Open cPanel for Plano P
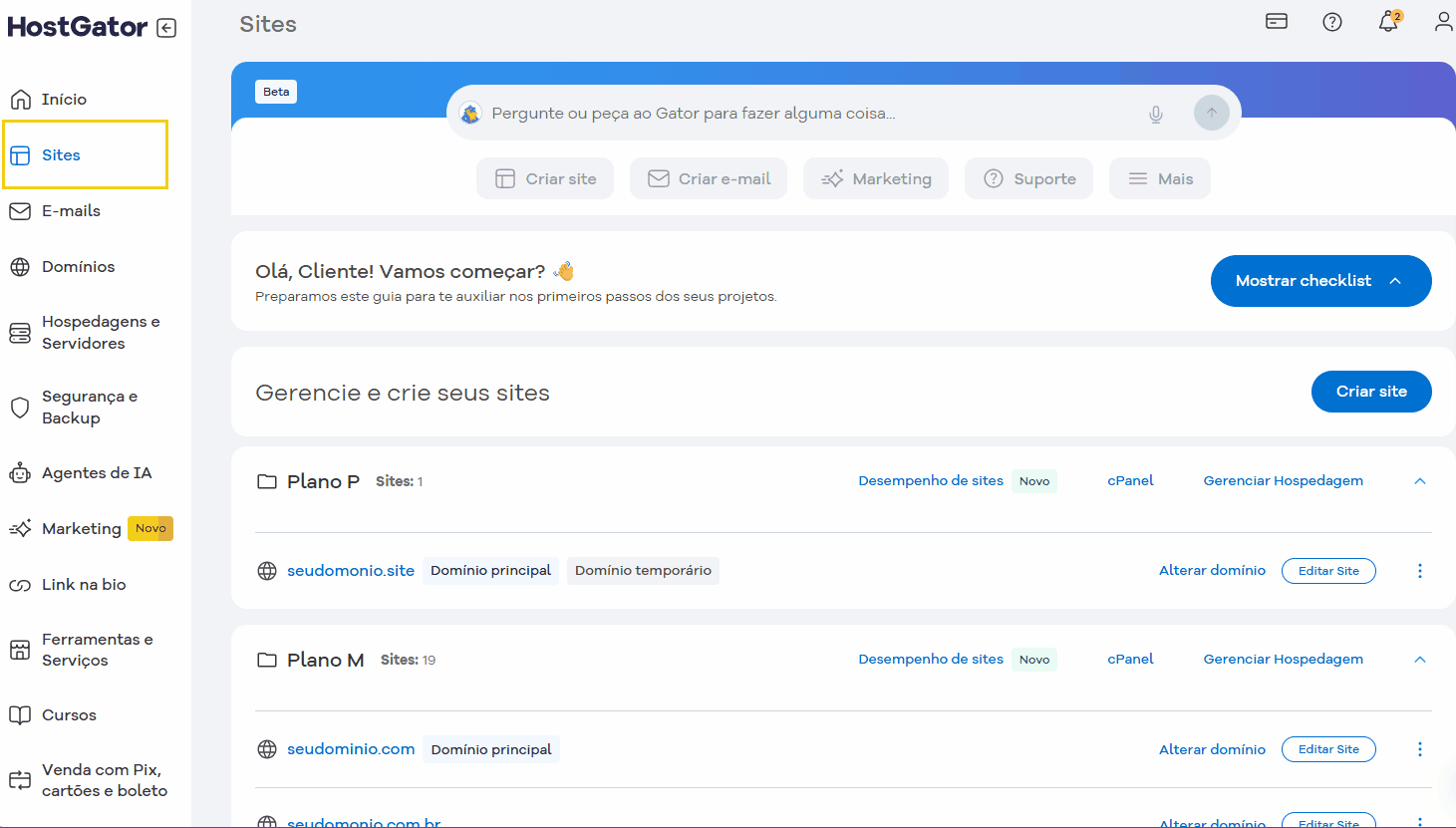 [x=1130, y=480]
